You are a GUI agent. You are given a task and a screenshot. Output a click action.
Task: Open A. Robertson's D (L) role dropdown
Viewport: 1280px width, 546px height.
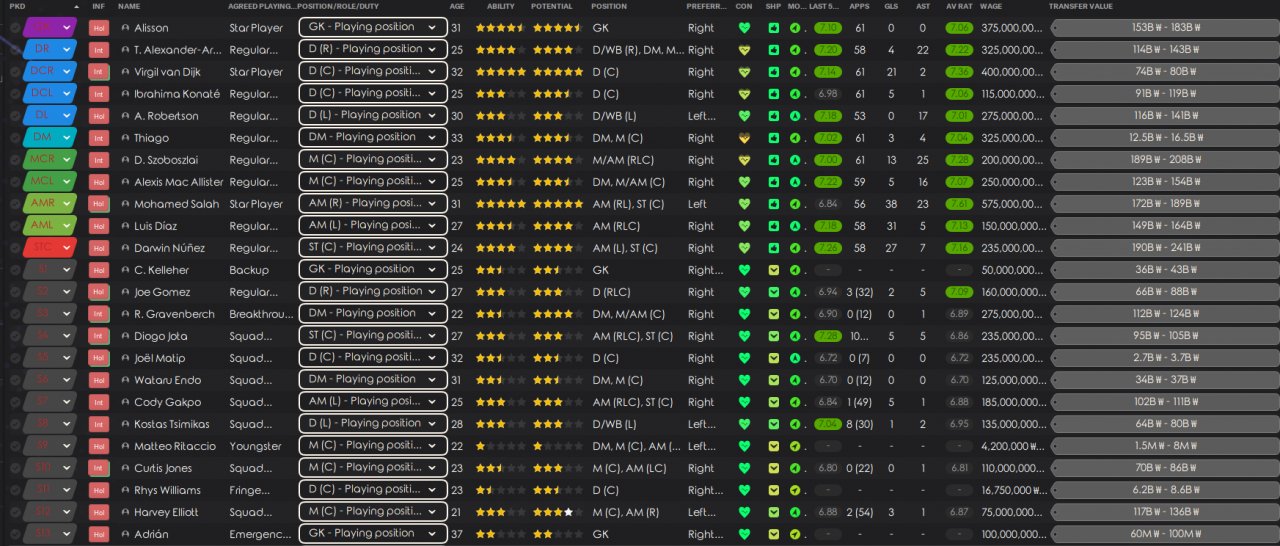[x=373, y=115]
